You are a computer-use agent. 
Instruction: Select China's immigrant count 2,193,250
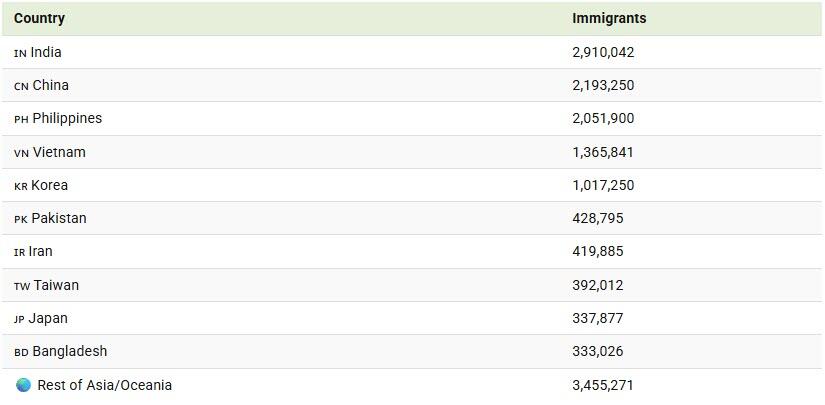click(x=603, y=85)
